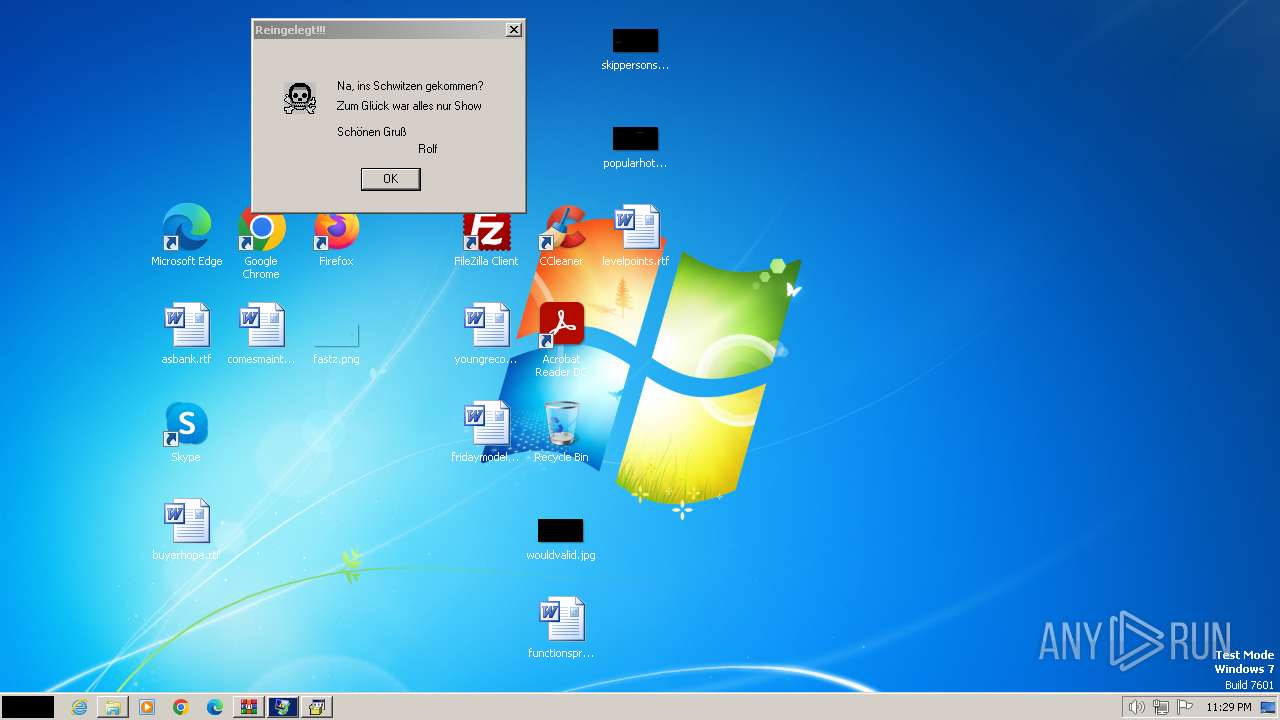Viewport: 1280px width, 720px height.
Task: Click the skull icon in the dialog
Action: coord(299,98)
